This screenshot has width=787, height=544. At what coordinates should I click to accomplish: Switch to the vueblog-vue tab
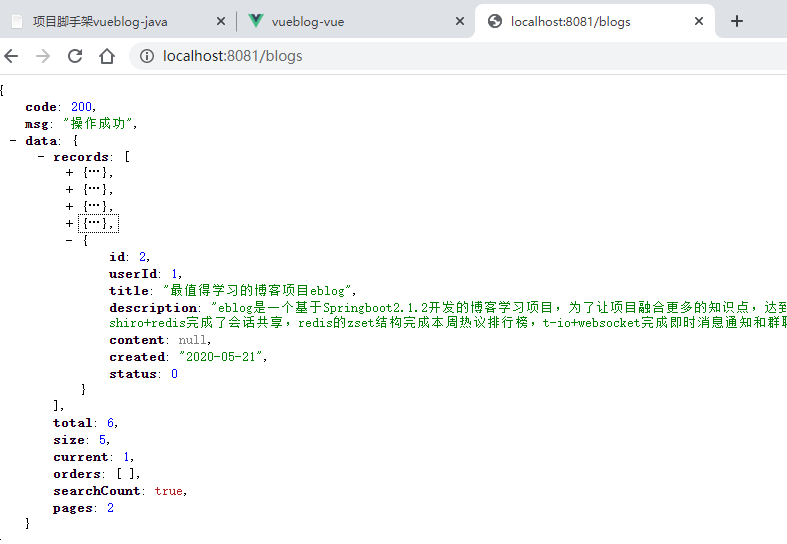click(355, 21)
